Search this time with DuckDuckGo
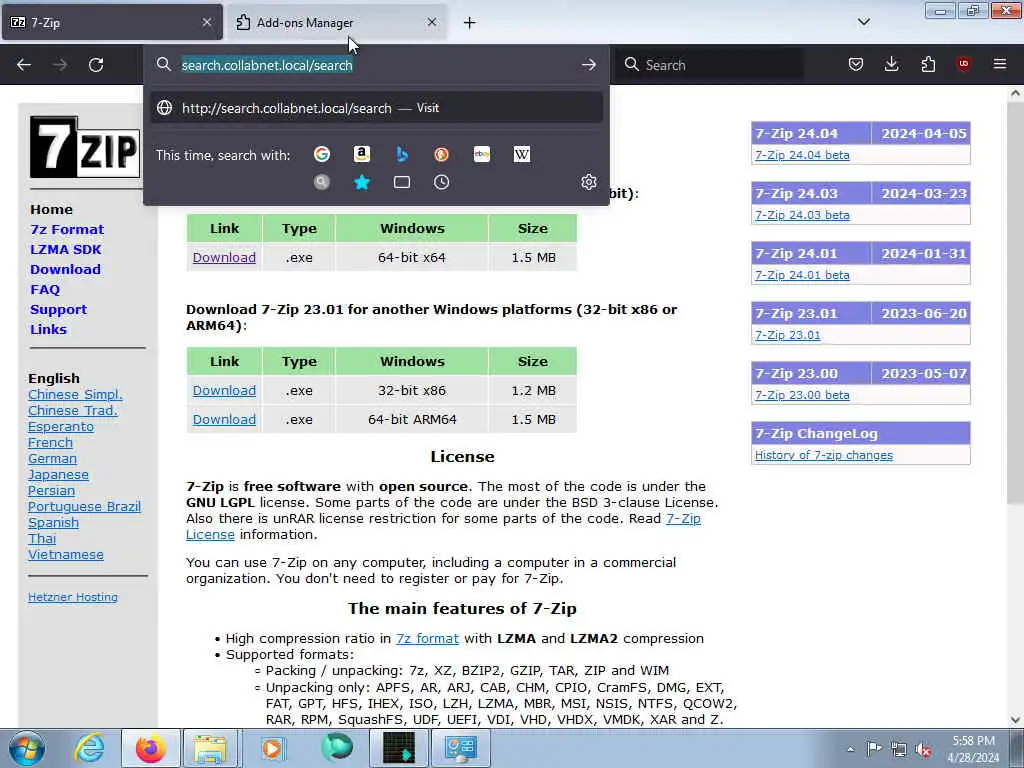Viewport: 1024px width, 768px height. [x=441, y=154]
